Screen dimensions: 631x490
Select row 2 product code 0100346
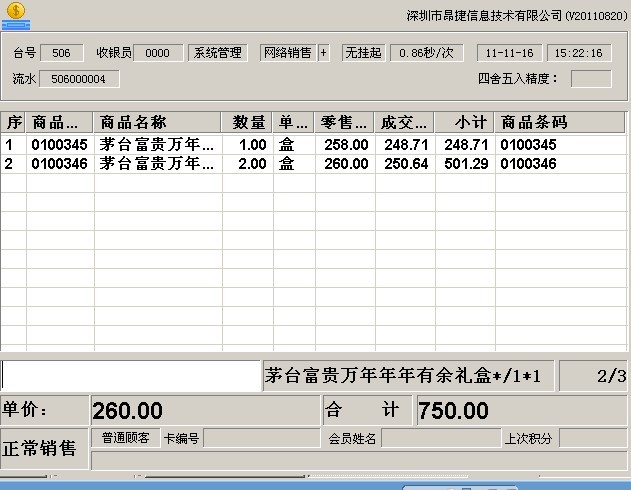[60, 164]
